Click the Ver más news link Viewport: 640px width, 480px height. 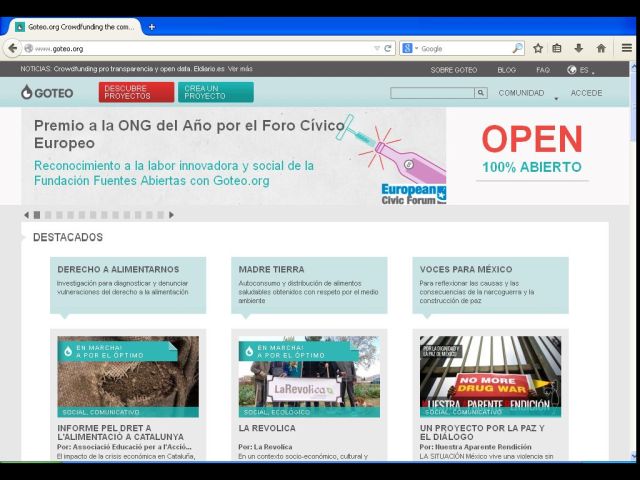click(x=240, y=69)
